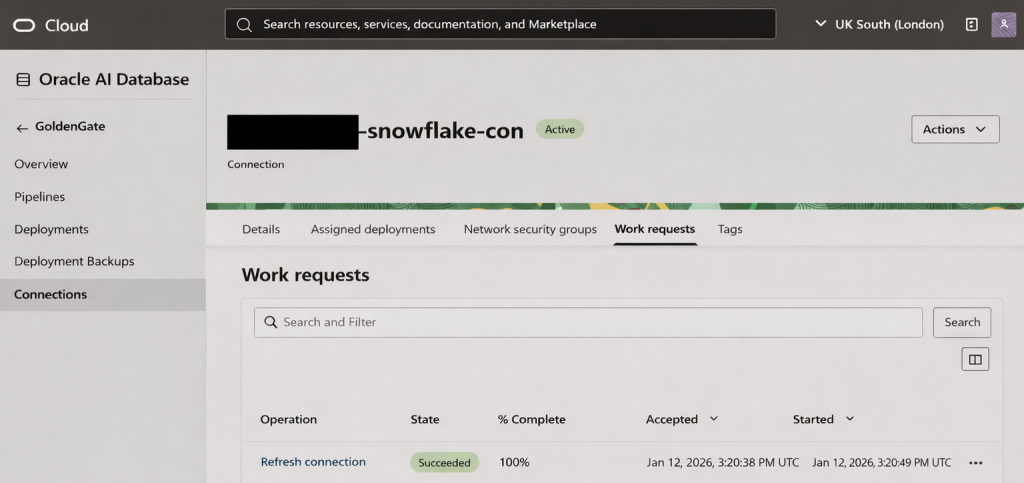Viewport: 1024px width, 483px height.
Task: Click the notebook icon next to region selector
Action: [x=971, y=25]
